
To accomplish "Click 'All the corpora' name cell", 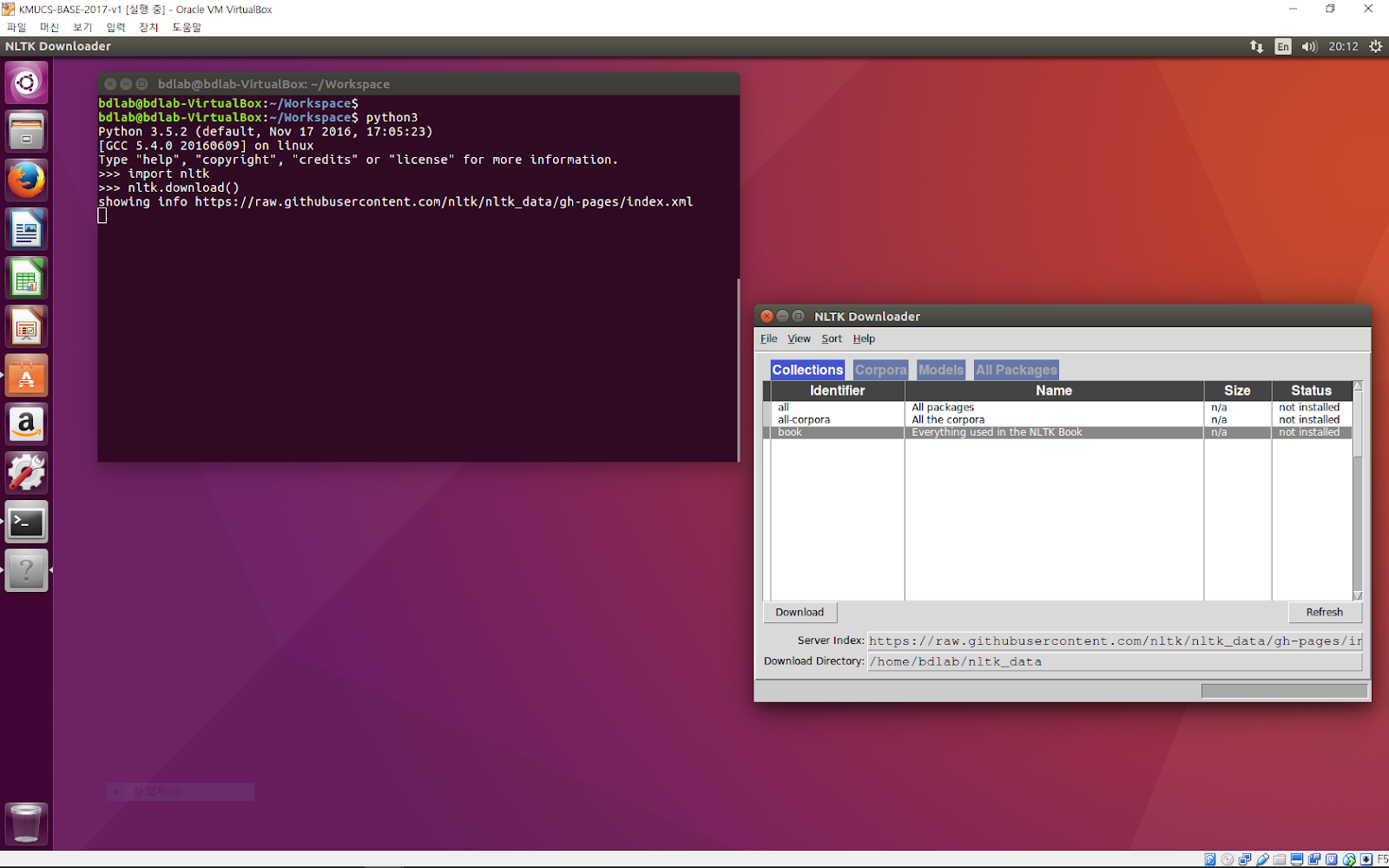I will tap(948, 419).
